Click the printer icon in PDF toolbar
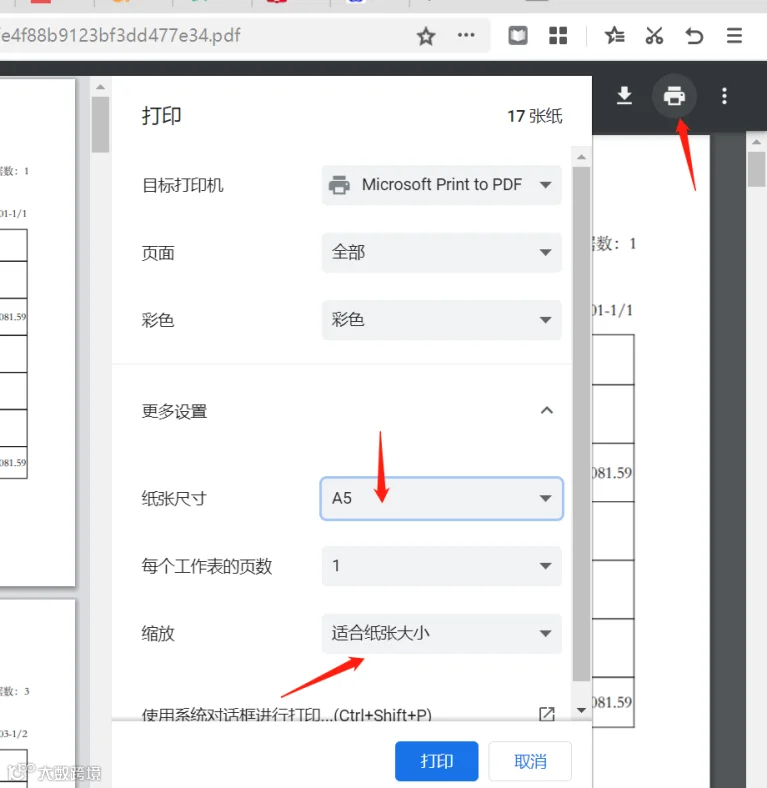 tap(674, 95)
